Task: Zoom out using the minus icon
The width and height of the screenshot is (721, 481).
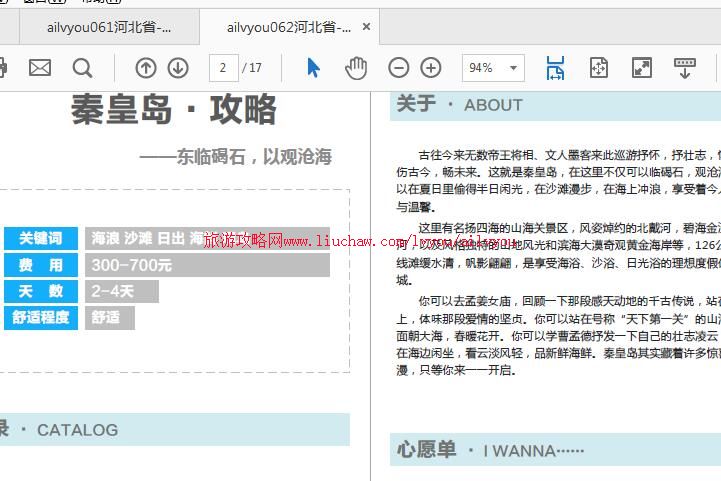Action: coord(398,68)
